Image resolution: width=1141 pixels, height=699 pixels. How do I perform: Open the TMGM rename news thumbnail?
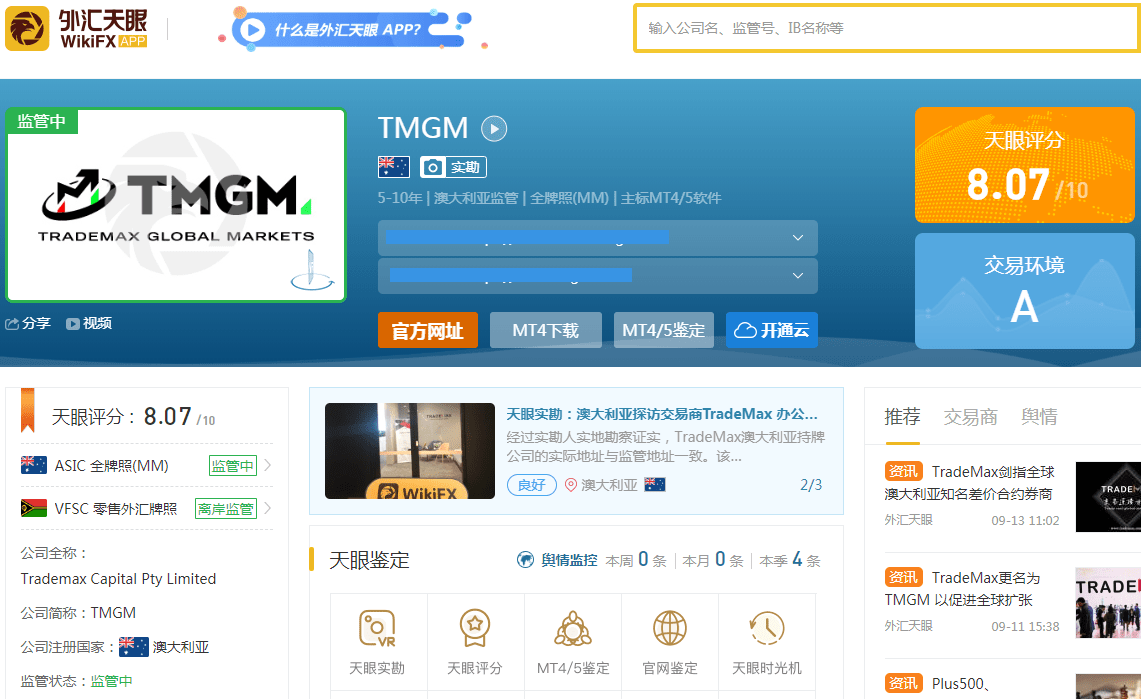[x=1108, y=603]
